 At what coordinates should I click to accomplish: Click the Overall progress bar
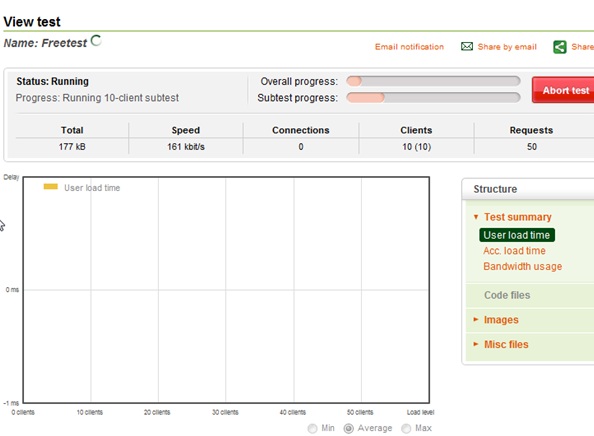[433, 81]
